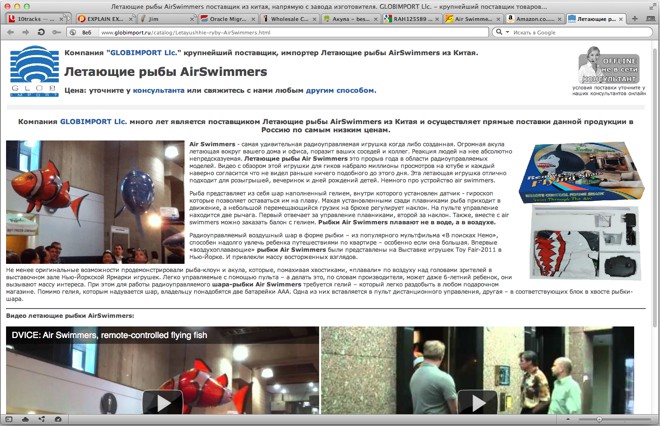Close the Акула tab
The width and height of the screenshot is (660, 426).
tap(376, 19)
